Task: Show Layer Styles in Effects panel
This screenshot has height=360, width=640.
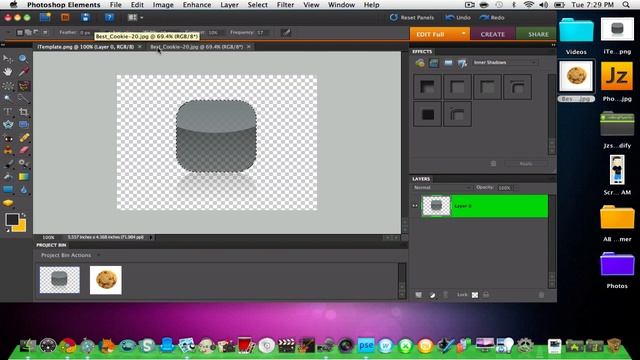Action: tap(434, 63)
